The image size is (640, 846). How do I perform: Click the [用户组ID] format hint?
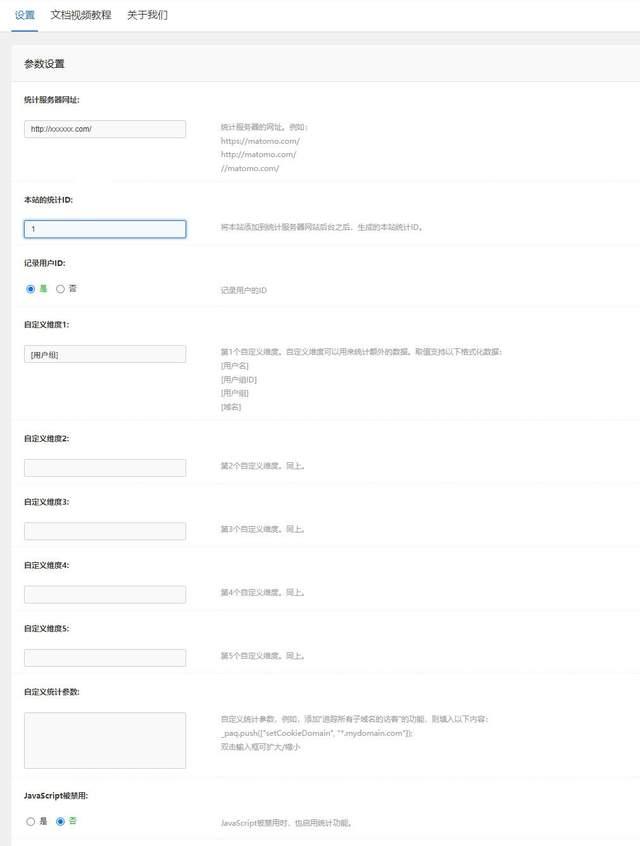[x=239, y=379]
